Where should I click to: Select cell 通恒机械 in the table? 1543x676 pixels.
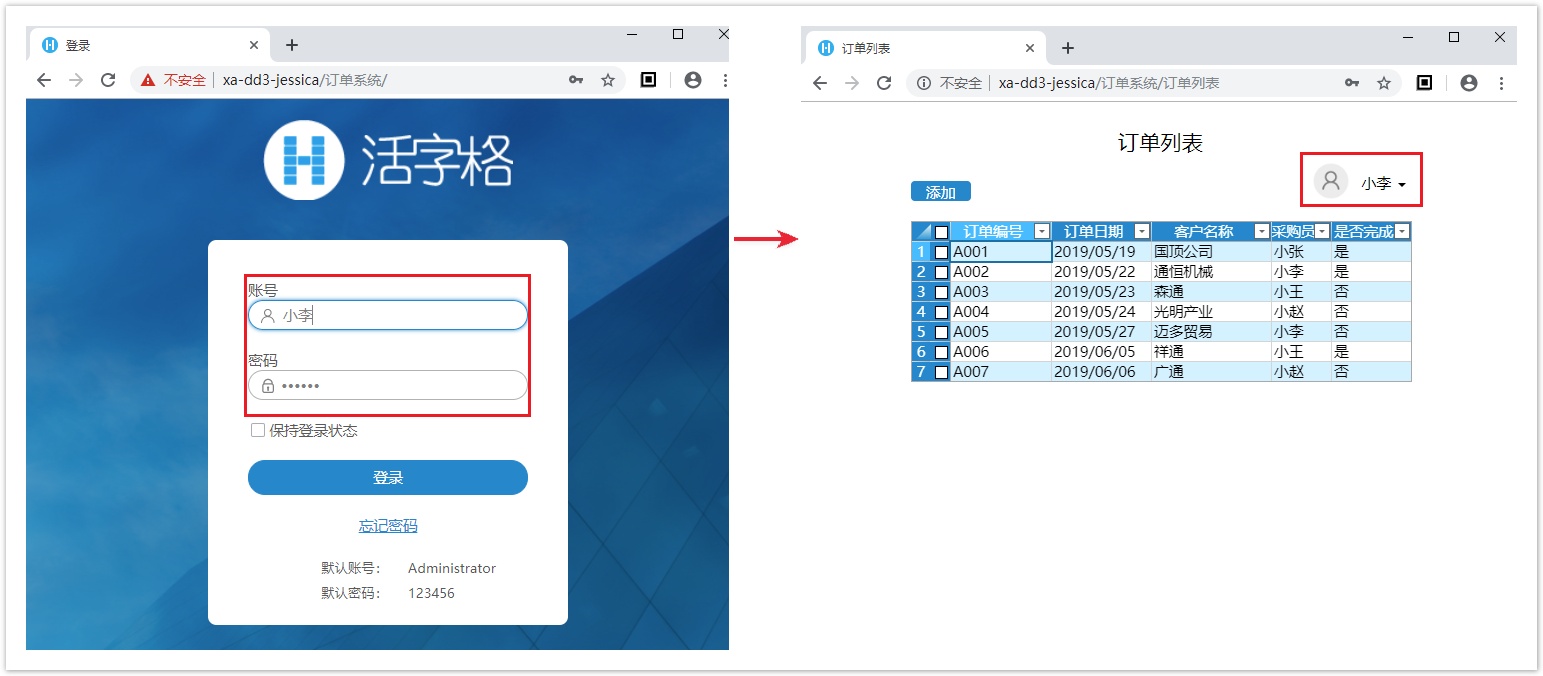tap(1211, 272)
